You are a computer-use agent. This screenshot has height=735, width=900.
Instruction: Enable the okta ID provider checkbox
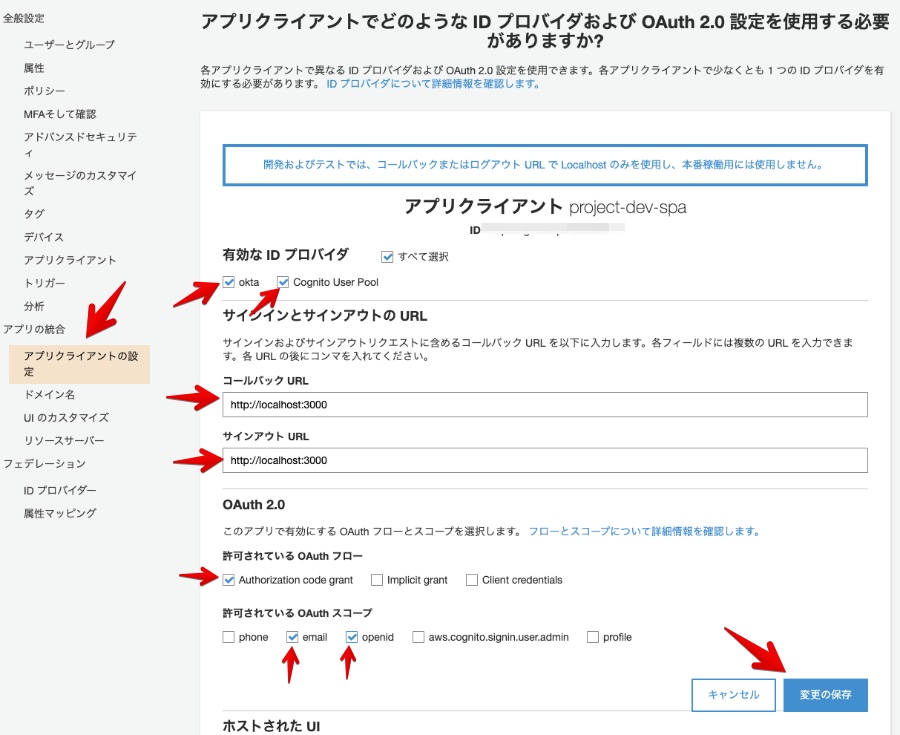pyautogui.click(x=230, y=282)
